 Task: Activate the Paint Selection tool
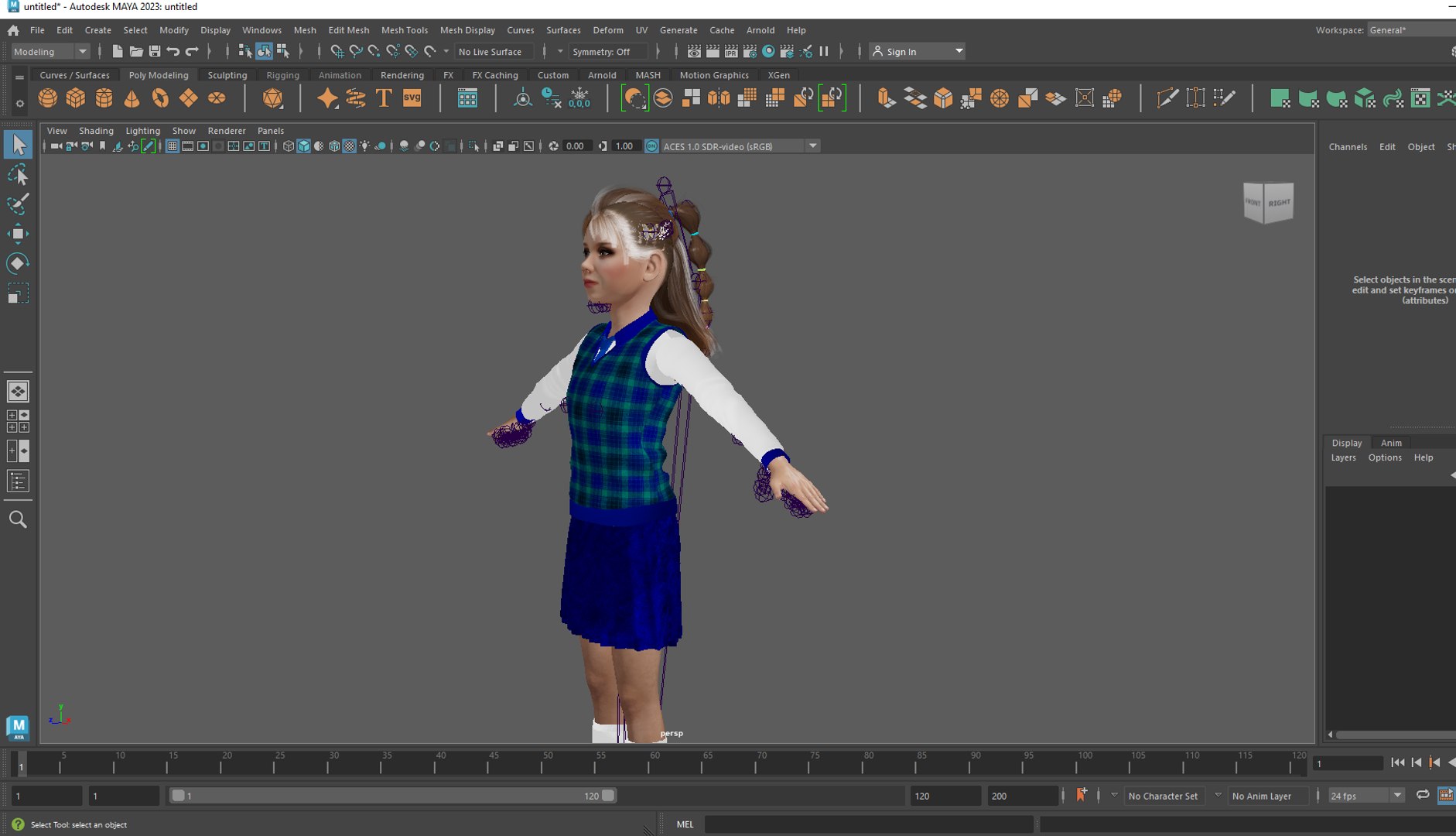[x=18, y=204]
